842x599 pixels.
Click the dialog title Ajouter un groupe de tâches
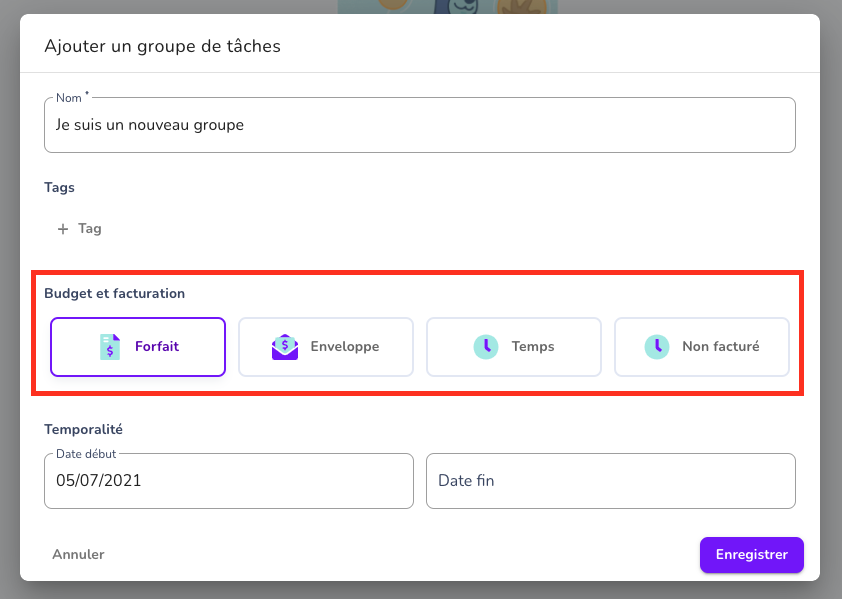(162, 46)
